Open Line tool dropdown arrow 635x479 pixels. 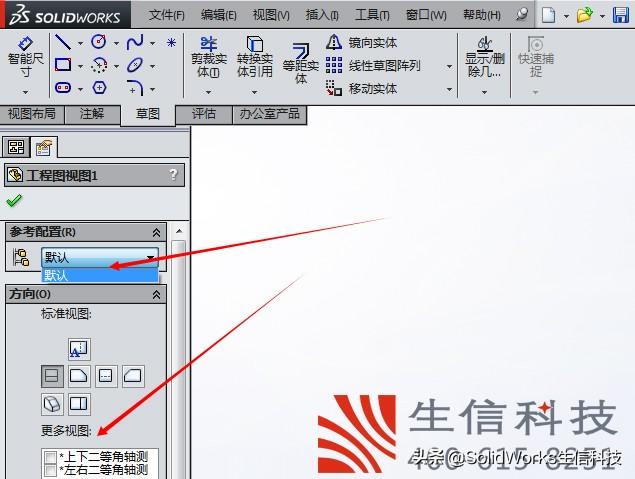pyautogui.click(x=80, y=43)
